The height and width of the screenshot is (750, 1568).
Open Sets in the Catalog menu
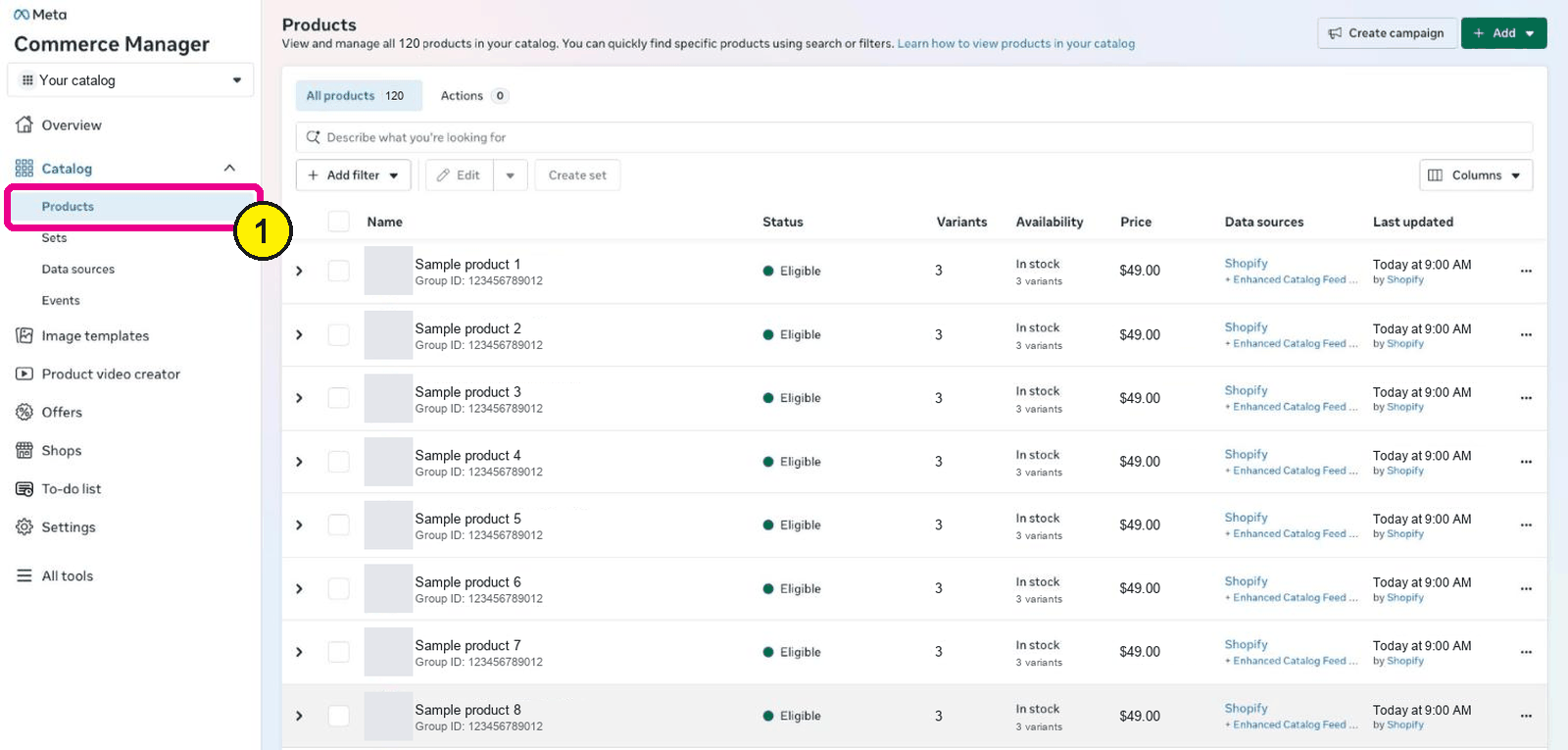coord(54,237)
